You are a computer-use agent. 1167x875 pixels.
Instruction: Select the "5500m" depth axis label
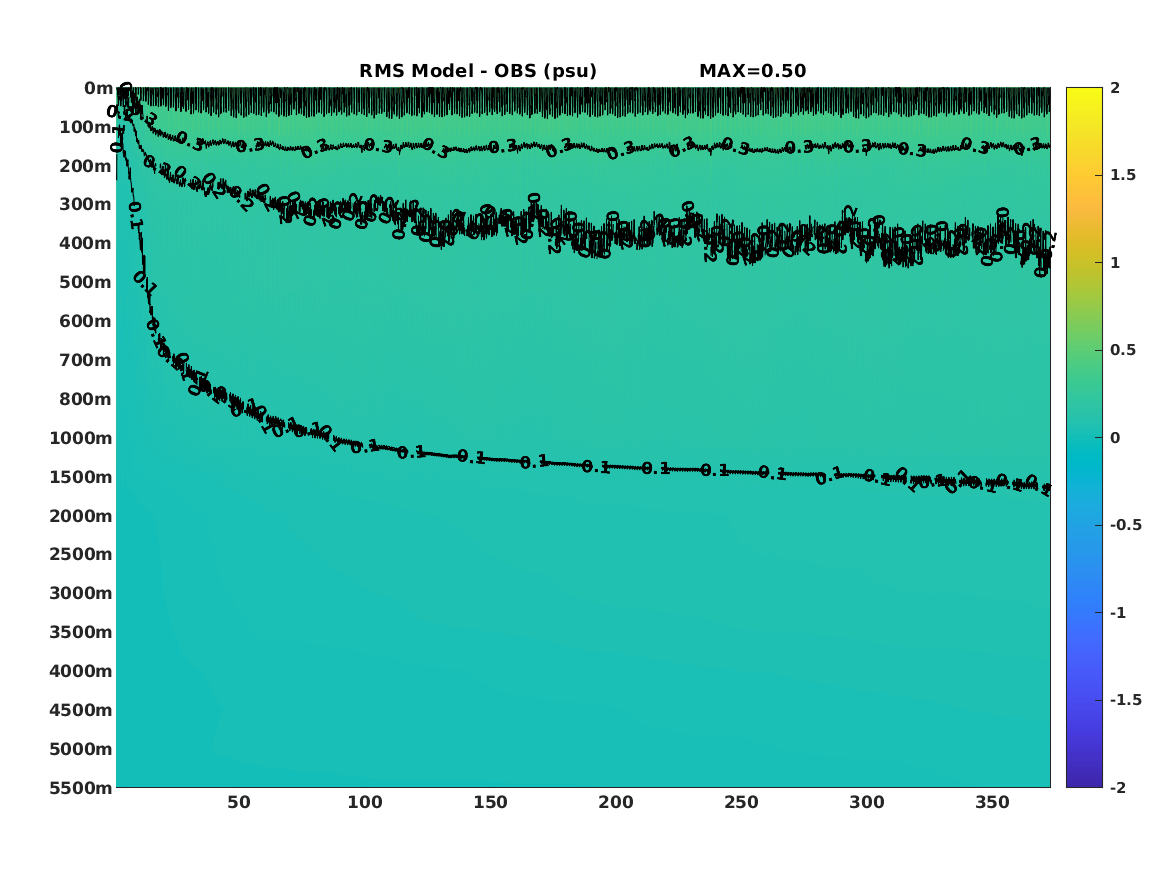[81, 787]
